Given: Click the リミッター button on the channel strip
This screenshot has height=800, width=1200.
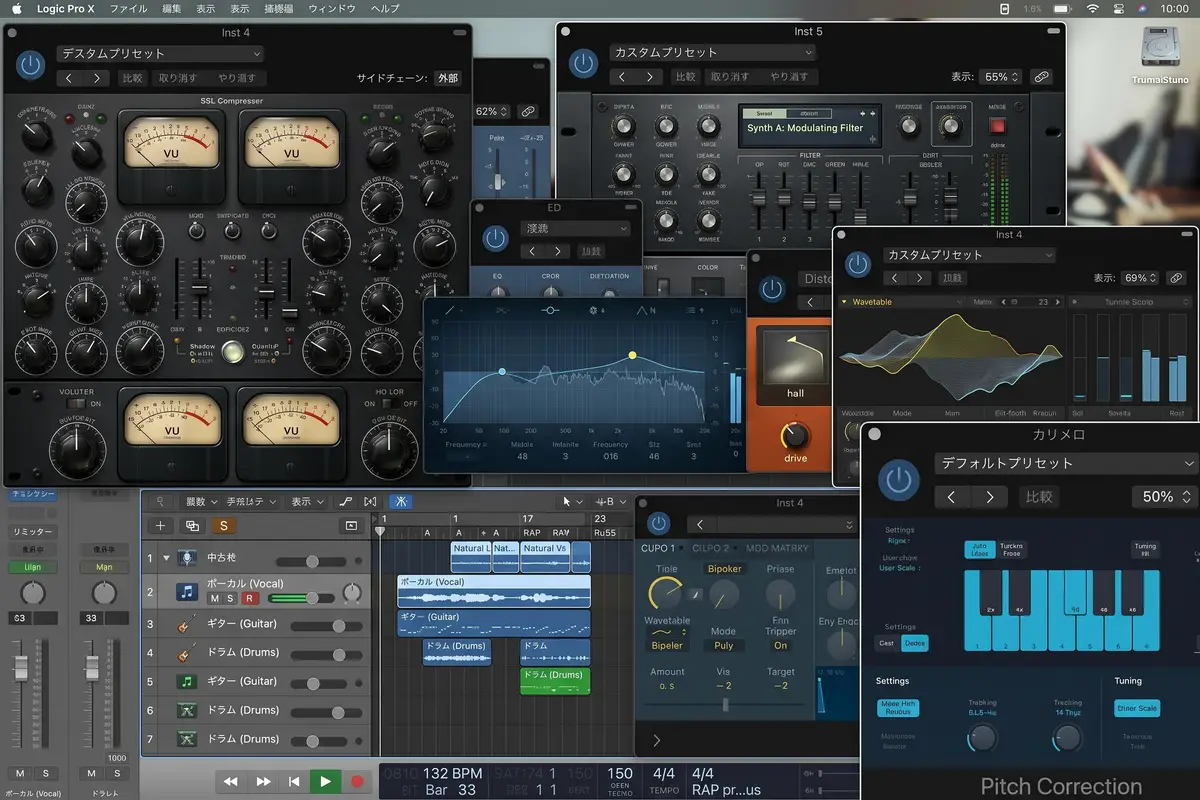Looking at the screenshot, I should (33, 531).
